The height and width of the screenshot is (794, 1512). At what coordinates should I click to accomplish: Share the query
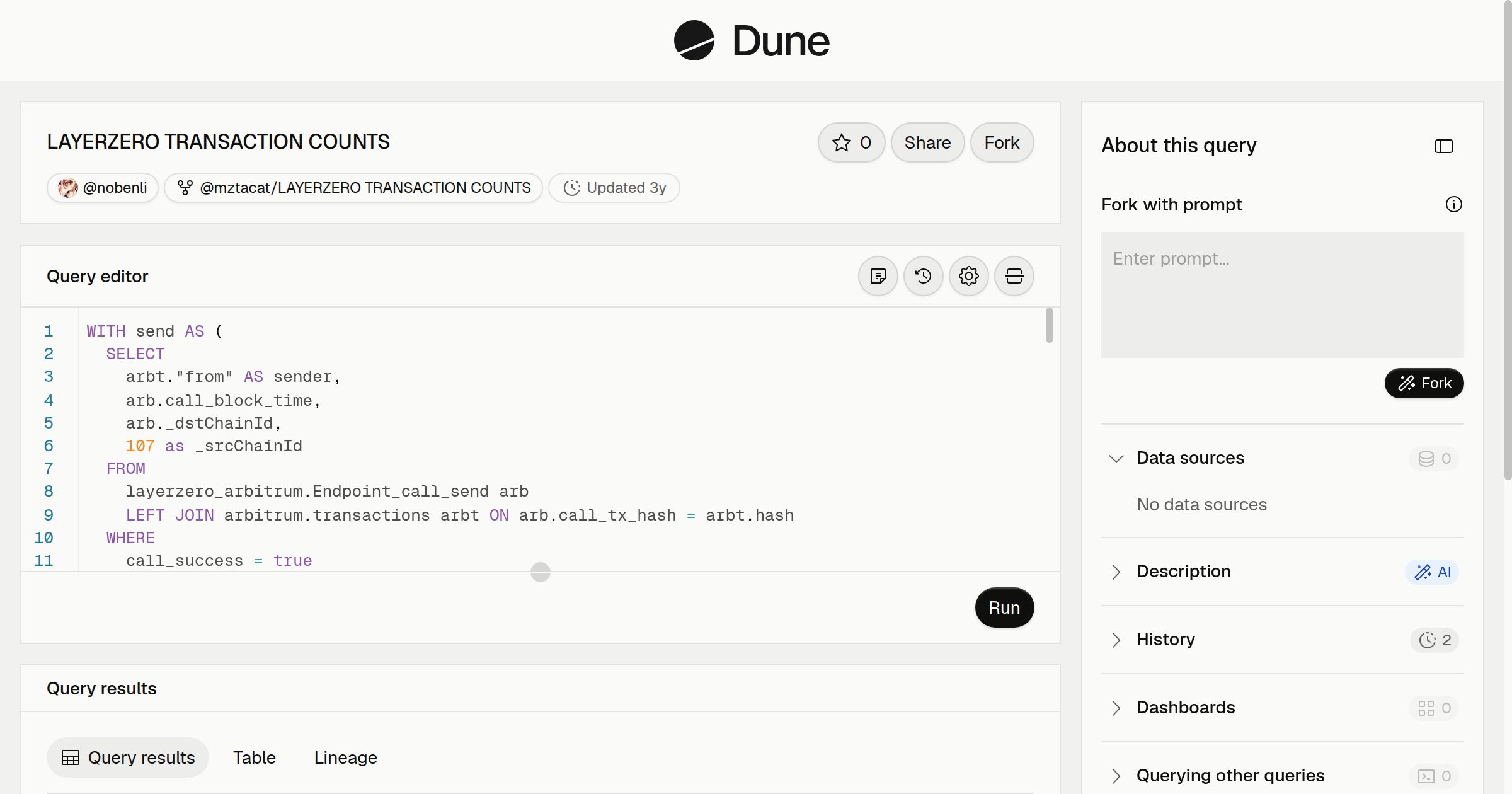click(927, 142)
